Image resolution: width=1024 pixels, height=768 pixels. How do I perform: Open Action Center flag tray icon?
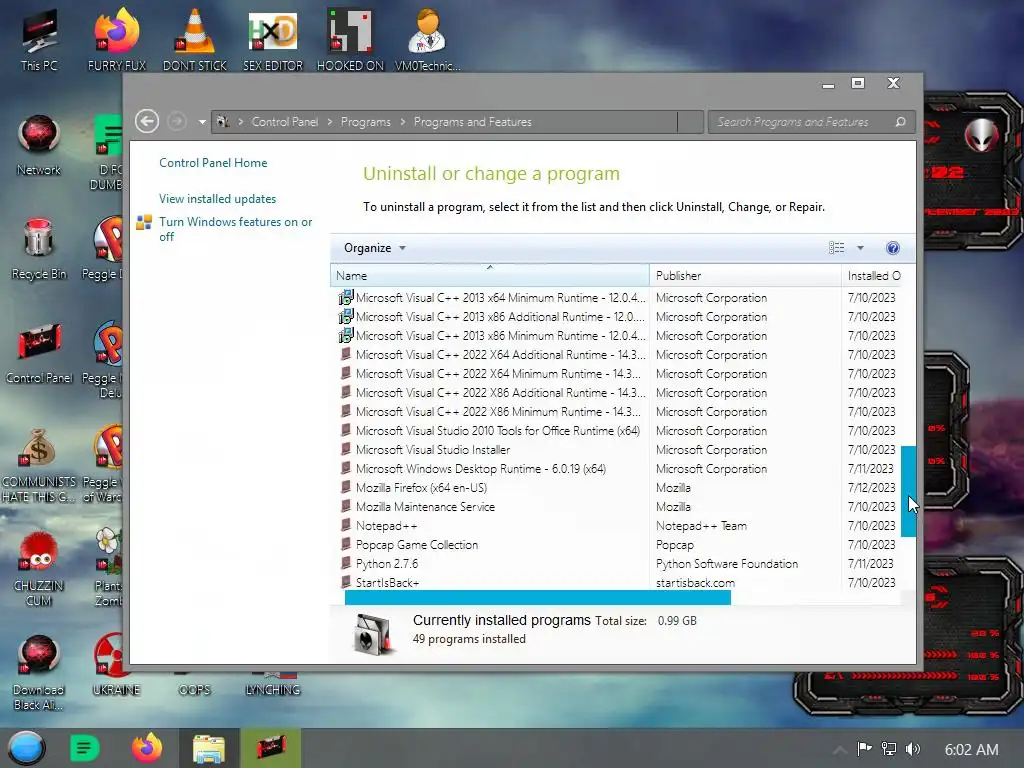(864, 749)
